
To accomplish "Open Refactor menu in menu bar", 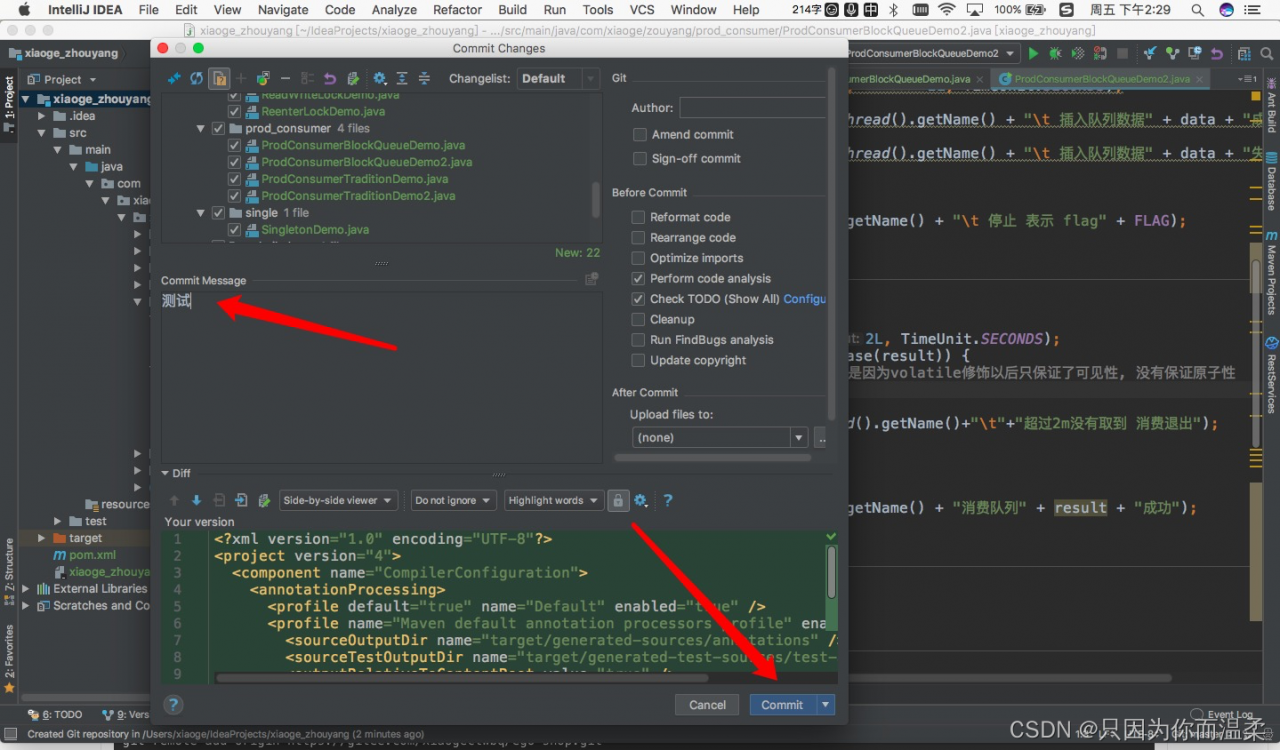I will [458, 10].
